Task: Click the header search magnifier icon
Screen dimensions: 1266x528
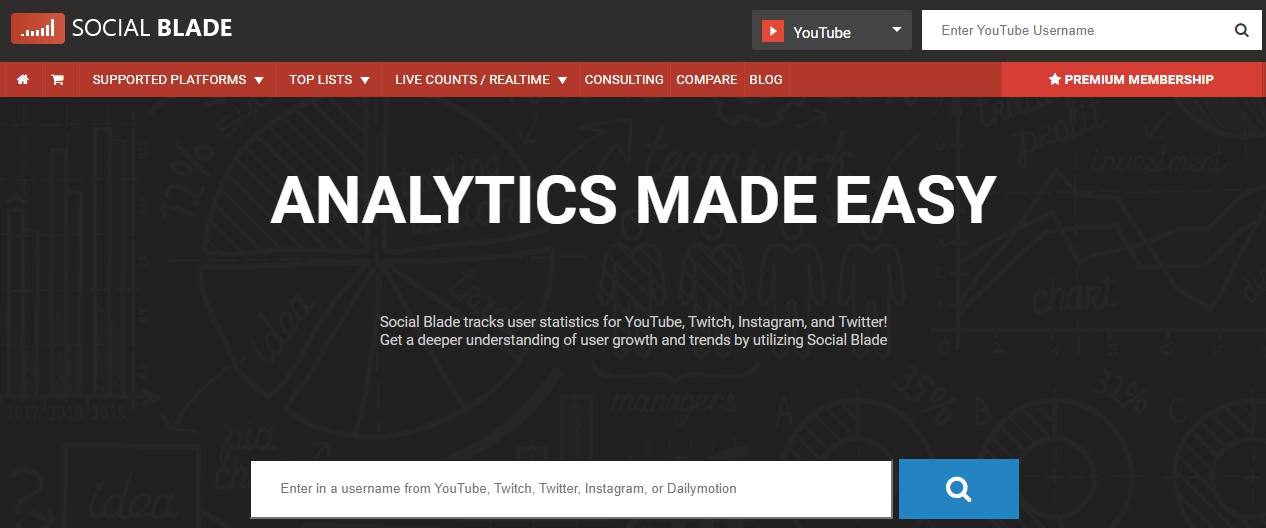Action: tap(1241, 30)
